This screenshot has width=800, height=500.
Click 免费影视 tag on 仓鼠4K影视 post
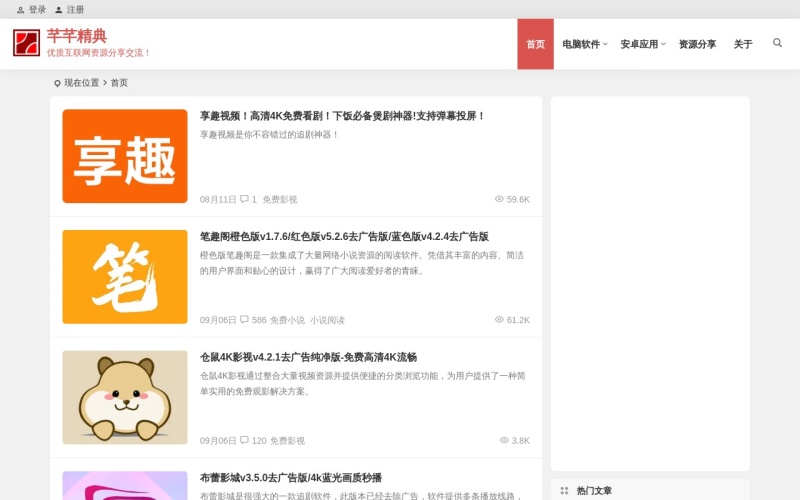(x=287, y=440)
